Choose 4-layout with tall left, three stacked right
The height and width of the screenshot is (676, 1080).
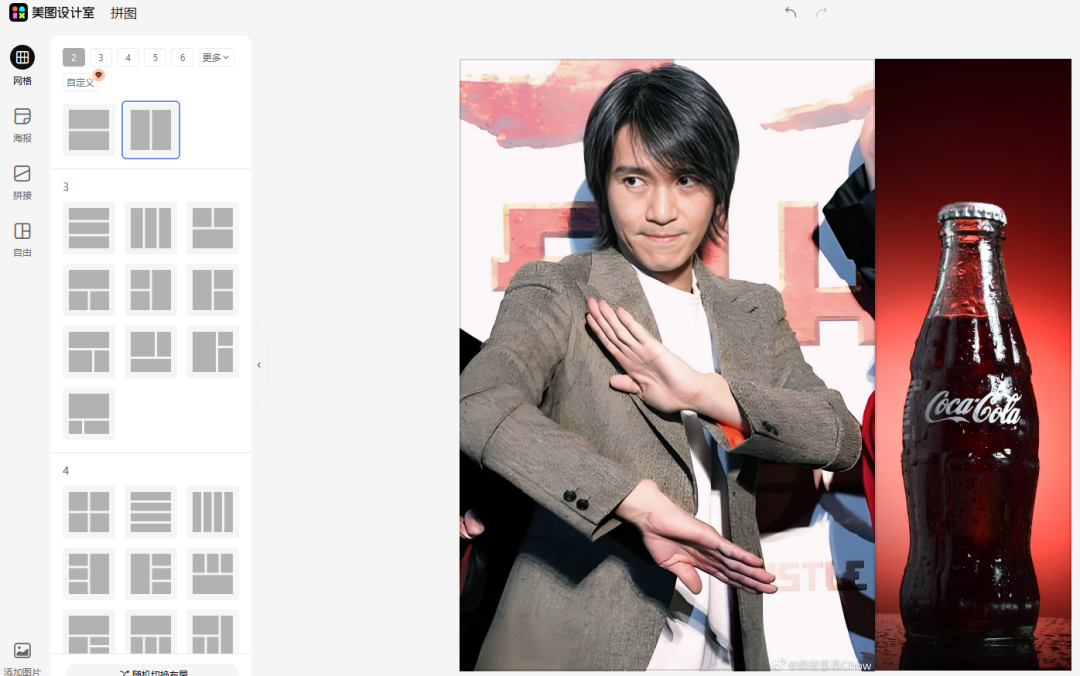[x=151, y=574]
